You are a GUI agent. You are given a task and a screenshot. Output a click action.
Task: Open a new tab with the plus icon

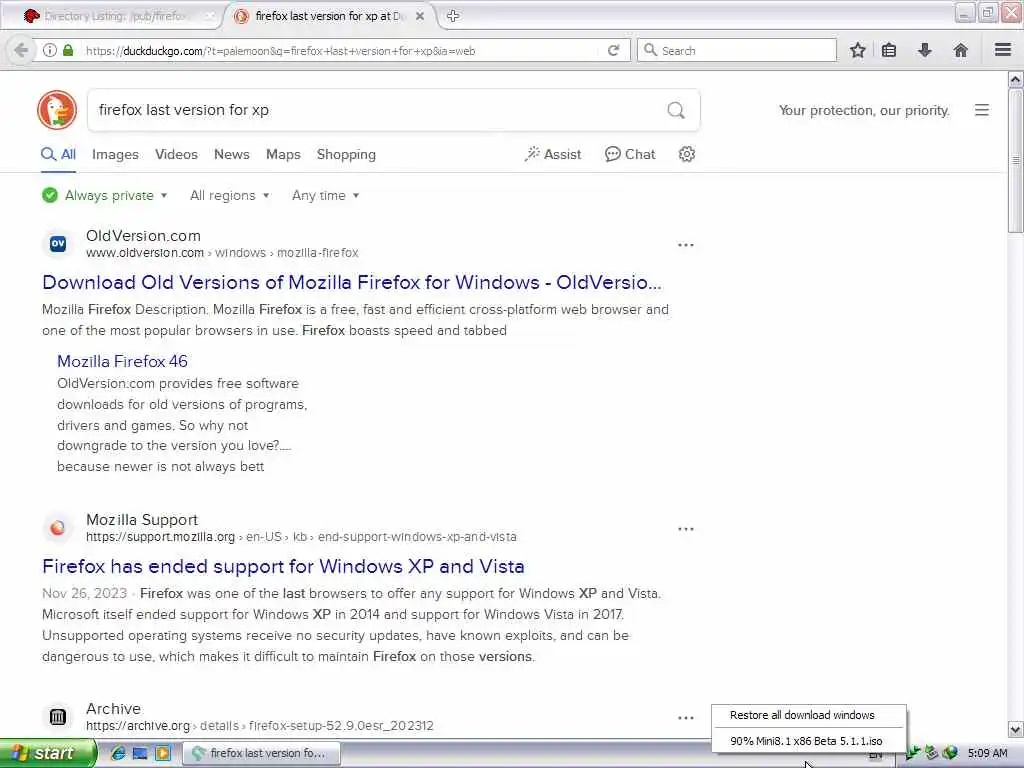[x=453, y=16]
